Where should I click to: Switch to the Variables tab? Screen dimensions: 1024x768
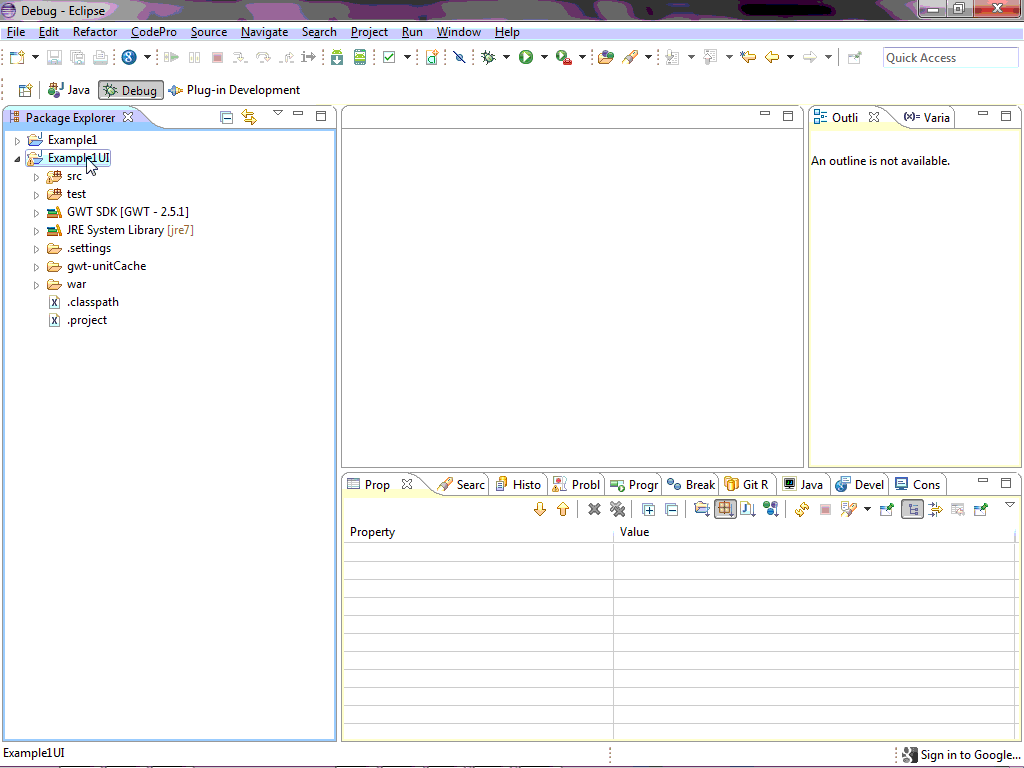click(926, 118)
